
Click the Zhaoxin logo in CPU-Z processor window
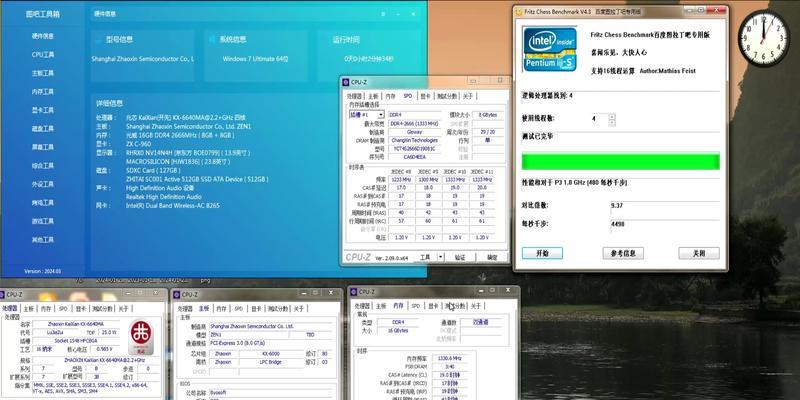click(141, 338)
